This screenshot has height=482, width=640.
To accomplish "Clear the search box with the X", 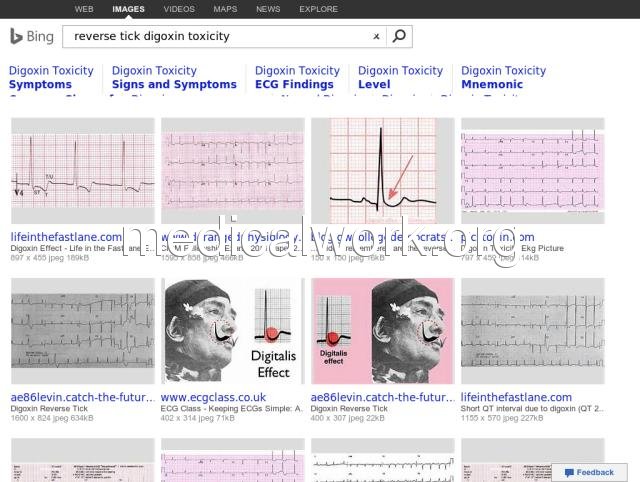I will [376, 36].
